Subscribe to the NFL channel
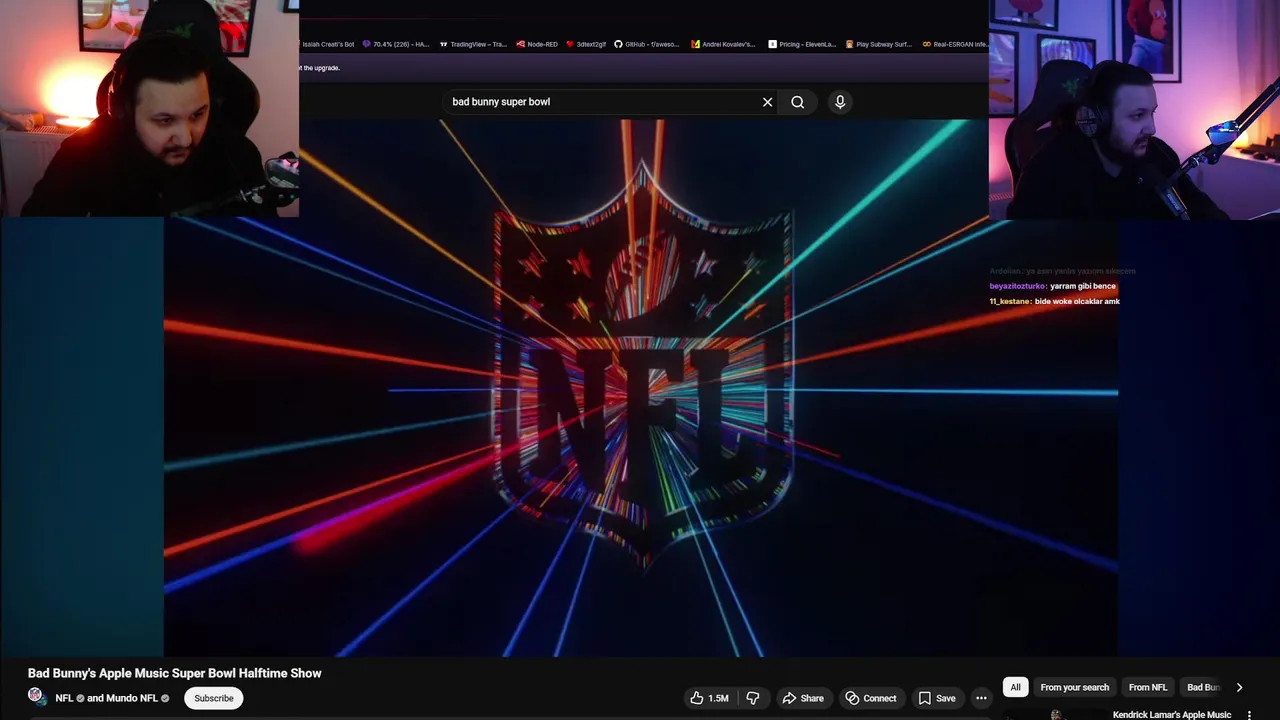The image size is (1280, 720). pos(213,698)
